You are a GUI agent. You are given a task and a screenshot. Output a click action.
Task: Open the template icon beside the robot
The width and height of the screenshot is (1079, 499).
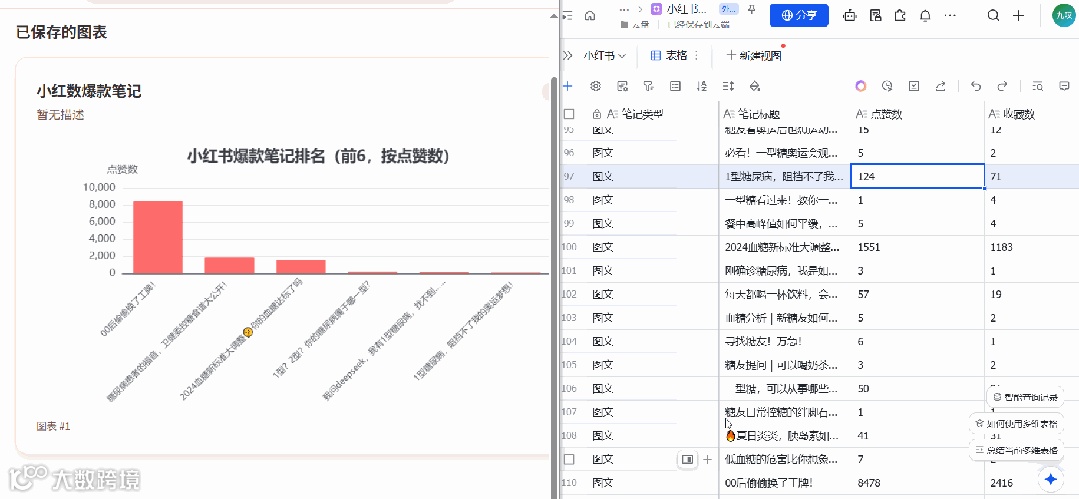[x=875, y=15]
